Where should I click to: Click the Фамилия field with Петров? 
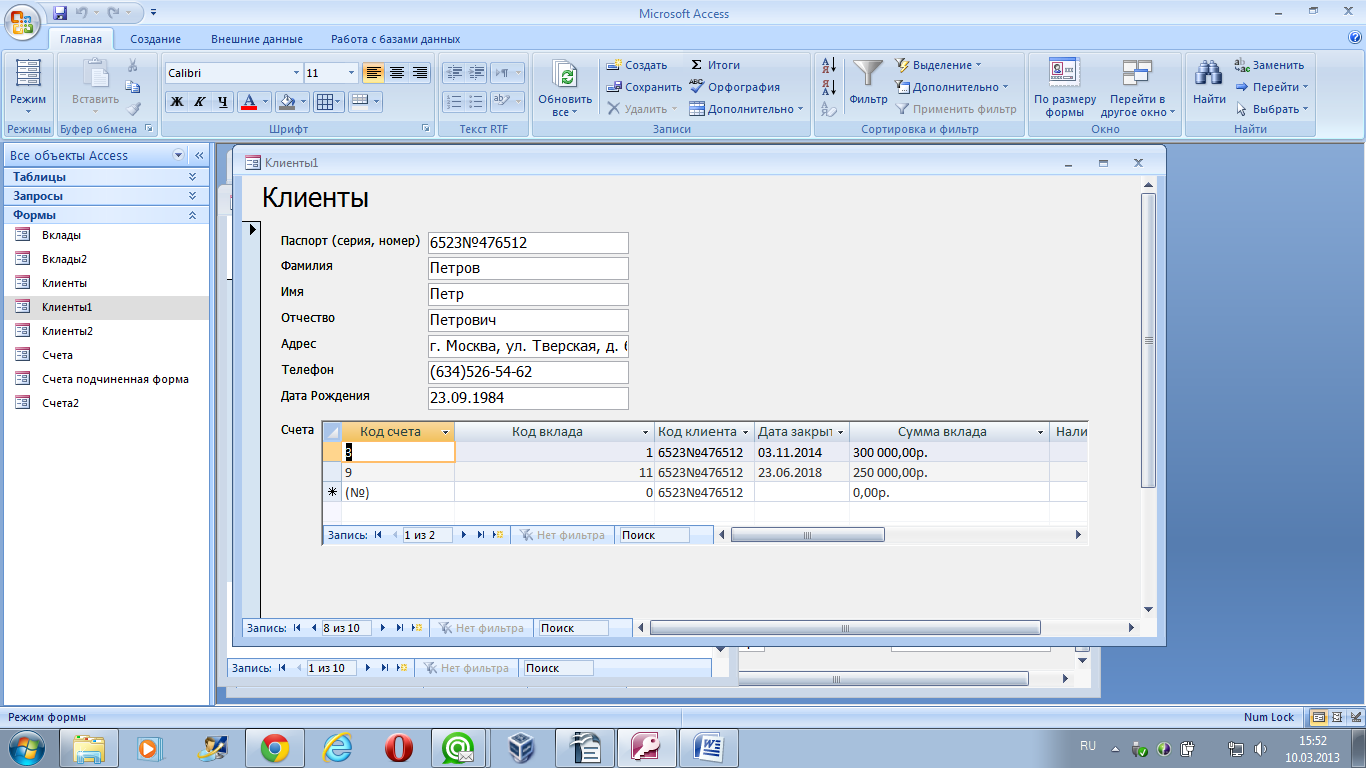(x=528, y=268)
